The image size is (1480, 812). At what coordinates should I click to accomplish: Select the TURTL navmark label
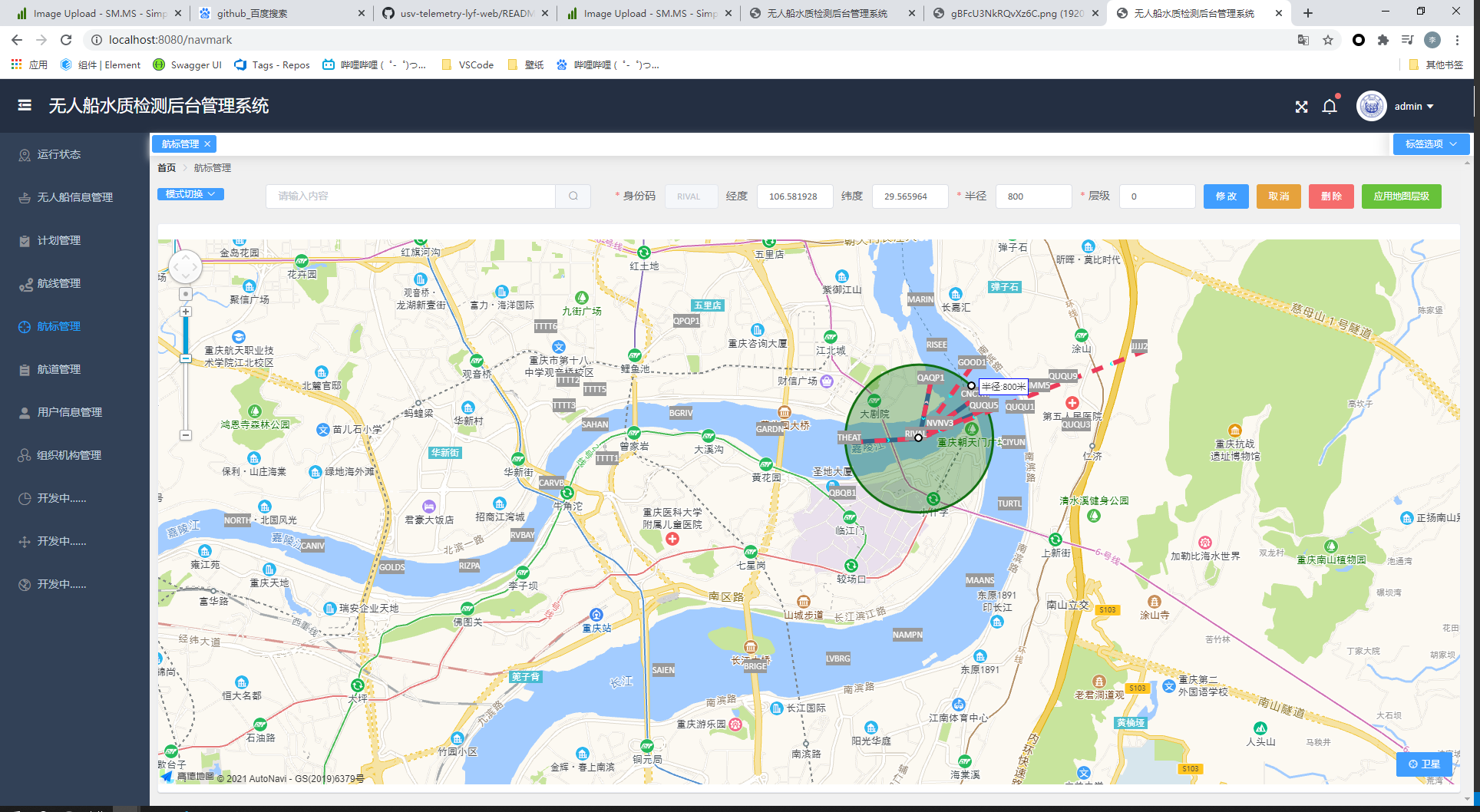1009,503
